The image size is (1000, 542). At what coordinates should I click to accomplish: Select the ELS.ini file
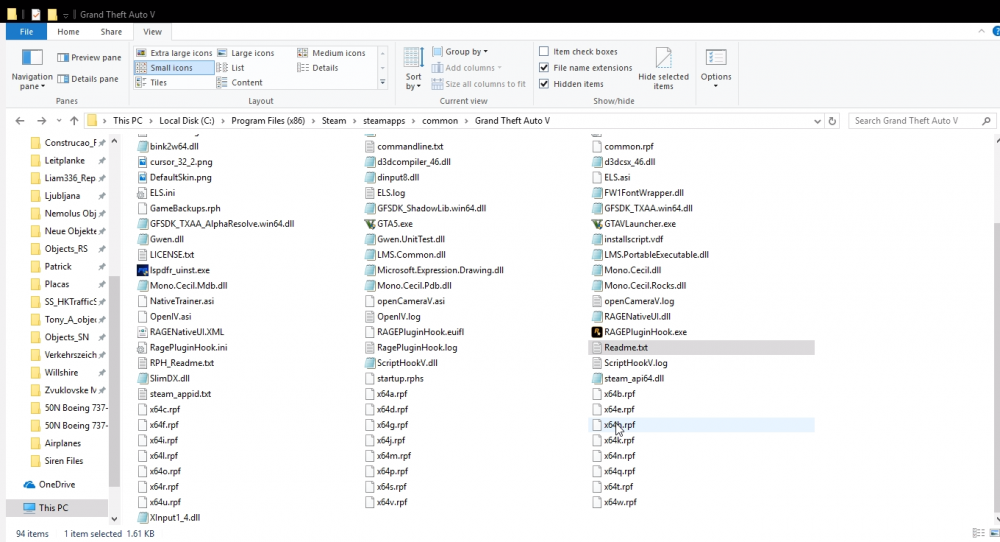point(156,193)
